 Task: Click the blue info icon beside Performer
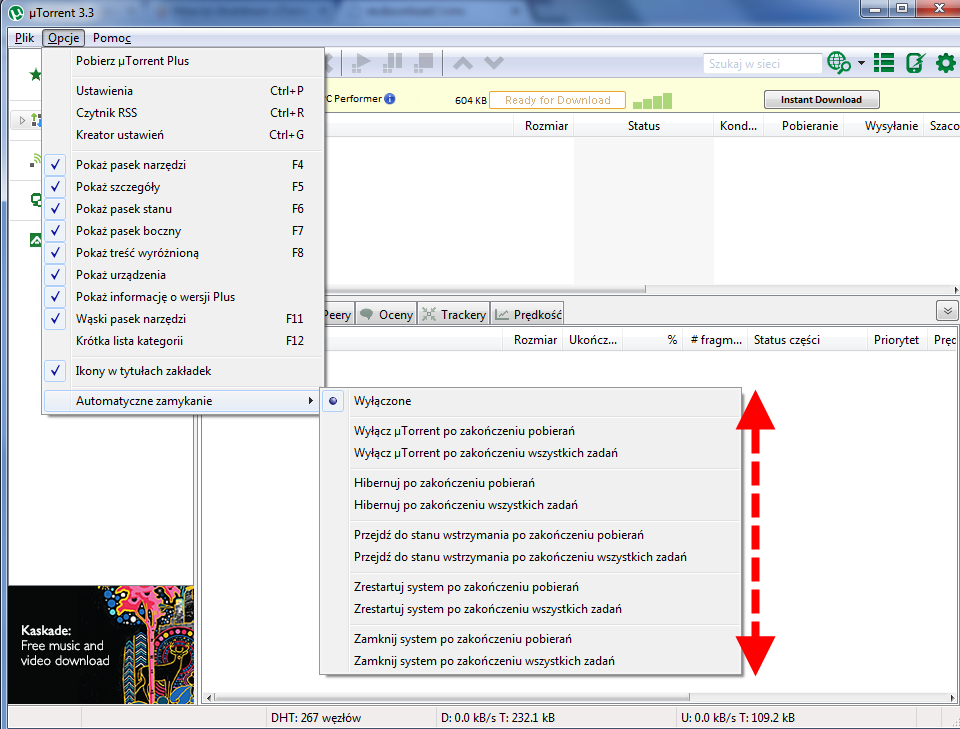click(390, 99)
